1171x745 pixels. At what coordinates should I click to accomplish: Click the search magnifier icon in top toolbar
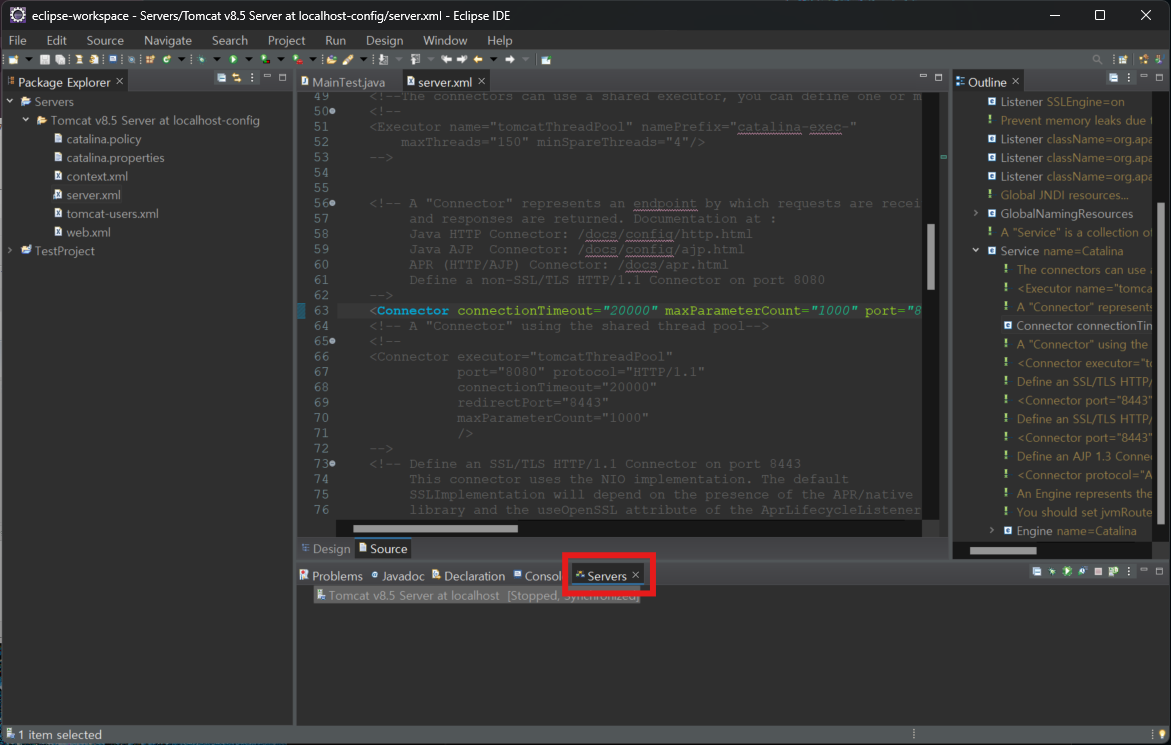(1097, 60)
